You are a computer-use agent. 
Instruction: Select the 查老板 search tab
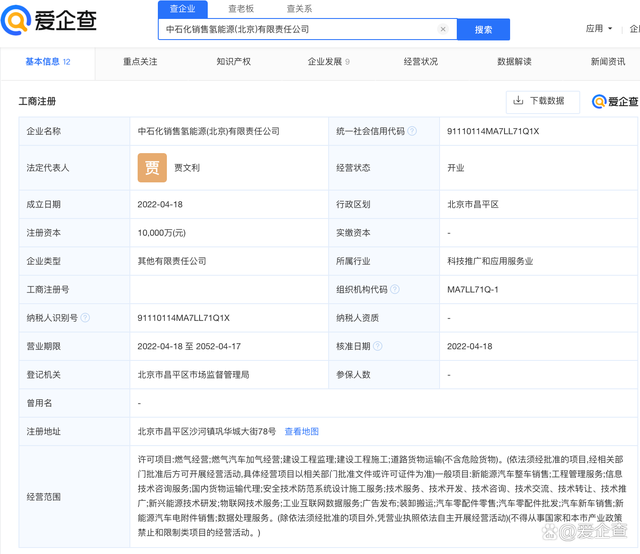coord(240,9)
